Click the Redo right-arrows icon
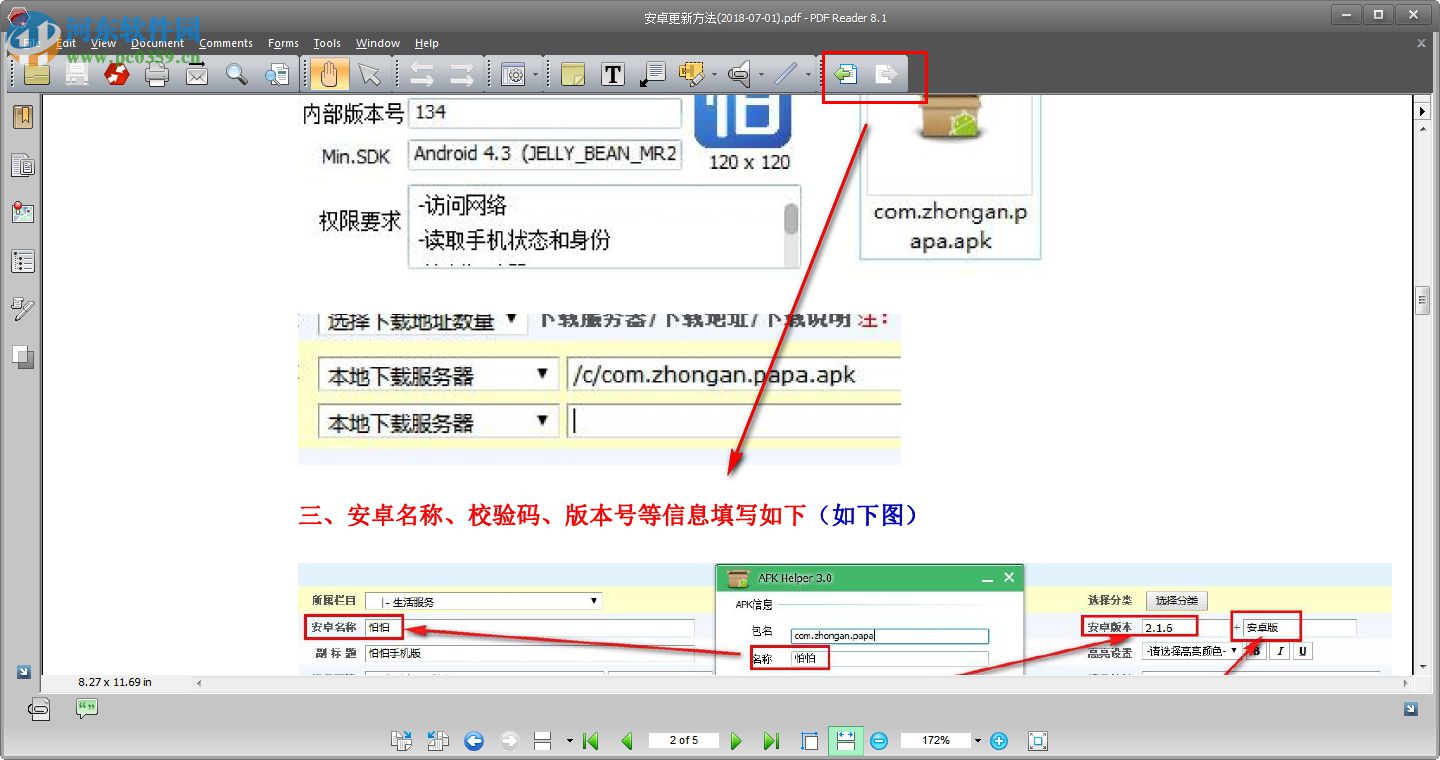The image size is (1440, 760). 462,74
